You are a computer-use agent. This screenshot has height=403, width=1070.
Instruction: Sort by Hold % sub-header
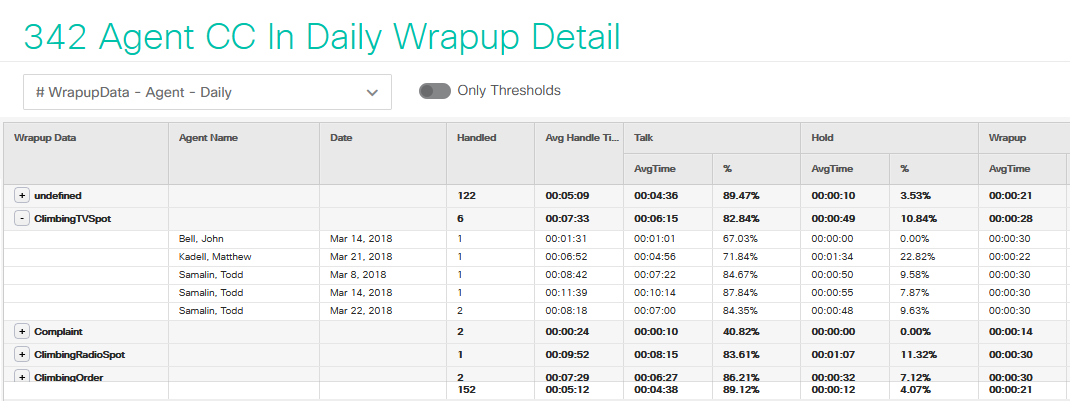pos(934,168)
